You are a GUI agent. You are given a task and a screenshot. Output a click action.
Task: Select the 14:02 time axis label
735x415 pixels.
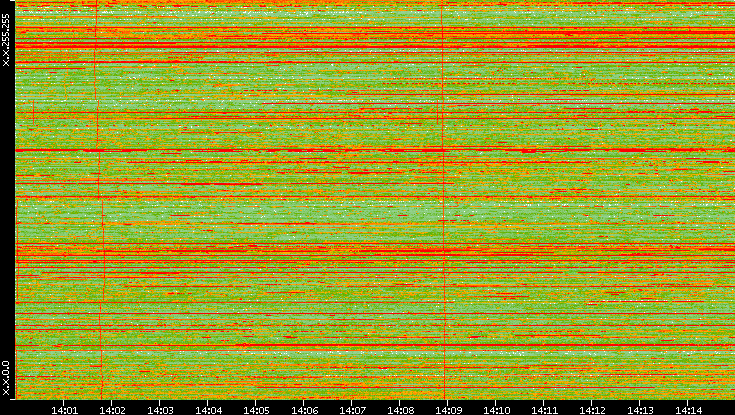112,410
